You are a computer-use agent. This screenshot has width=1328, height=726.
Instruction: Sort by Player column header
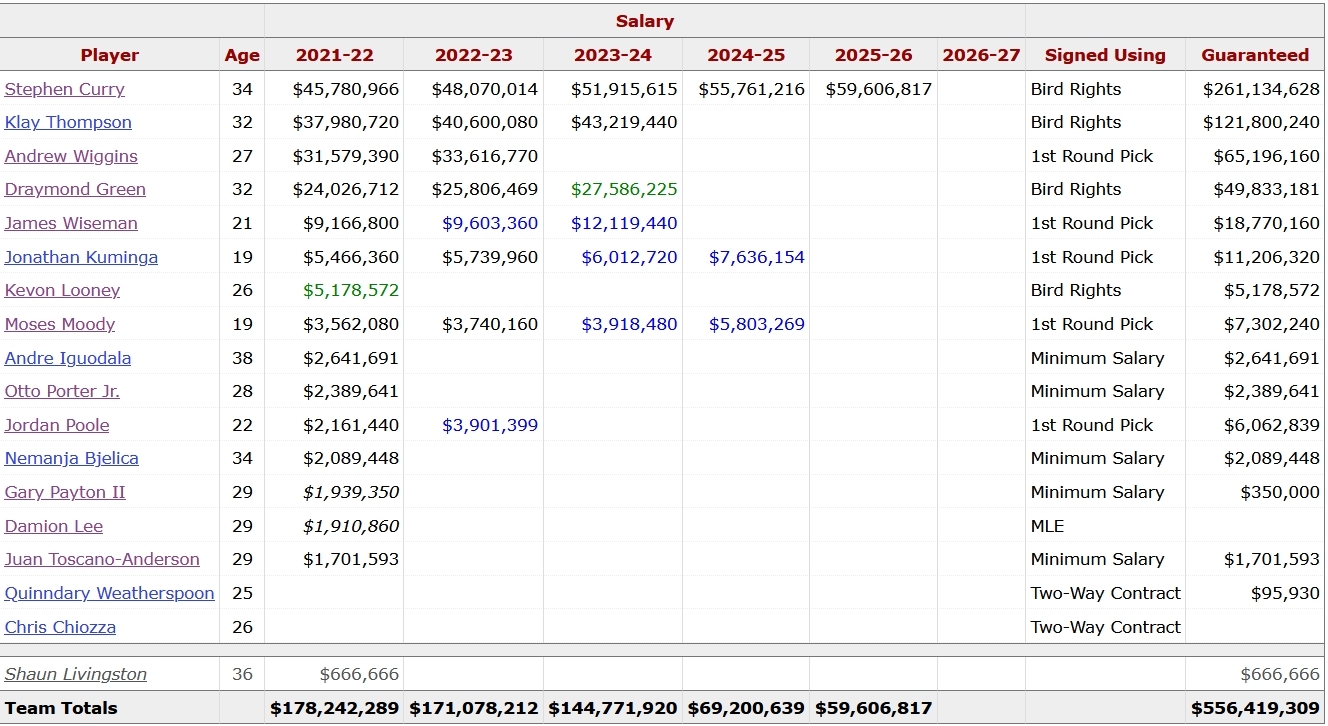click(x=110, y=55)
